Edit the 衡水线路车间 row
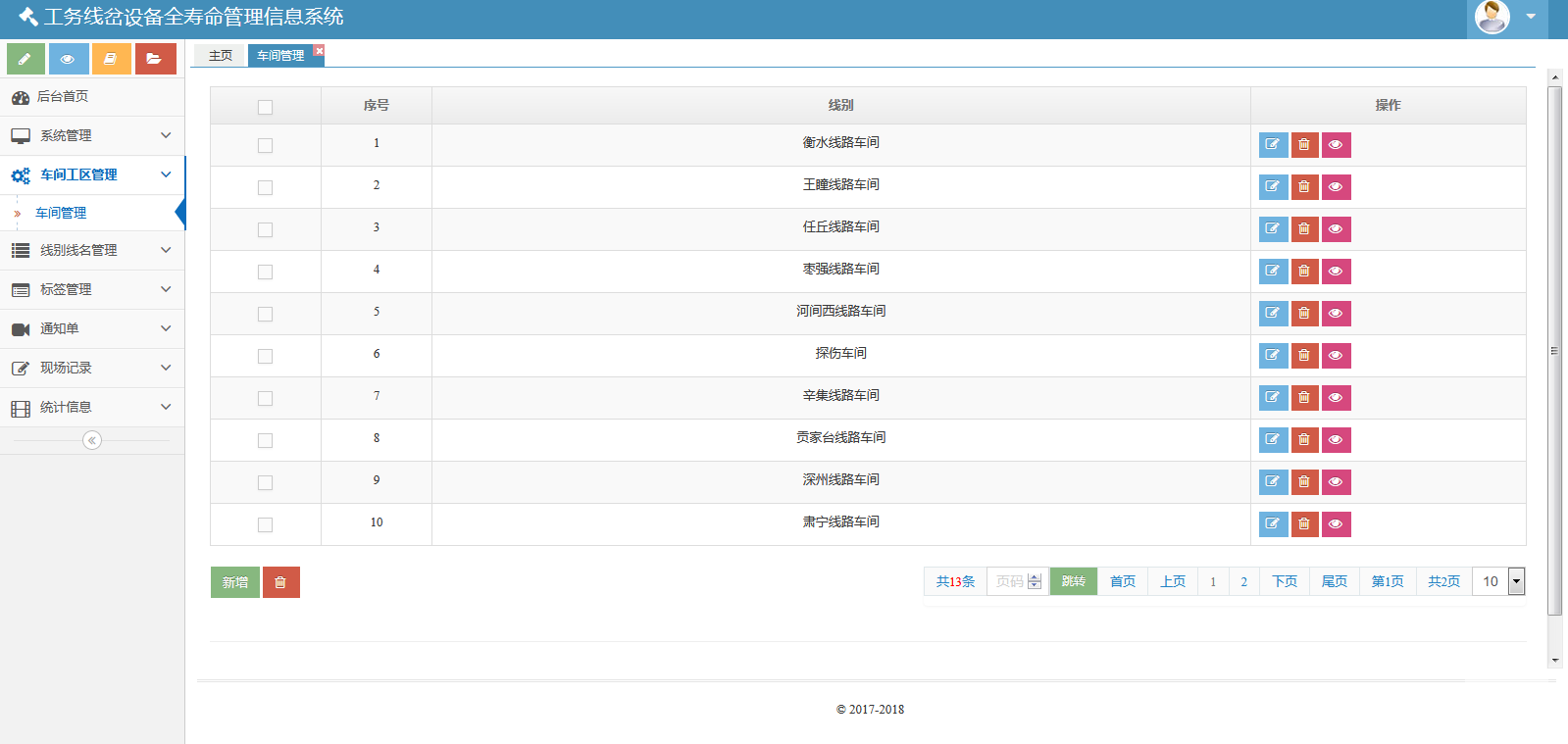Screen dimensions: 1568x744 pos(1273,145)
